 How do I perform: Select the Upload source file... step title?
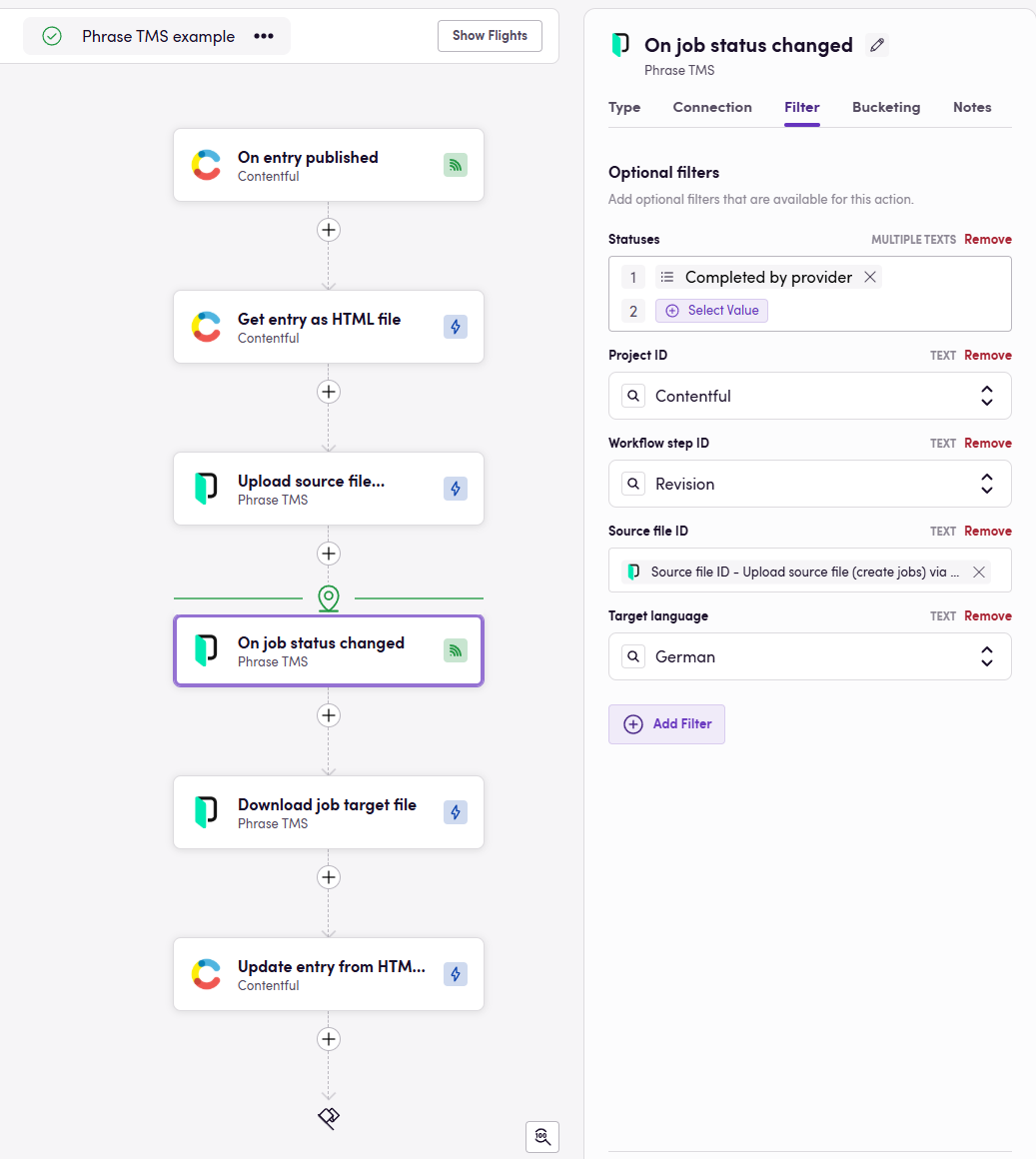click(311, 482)
